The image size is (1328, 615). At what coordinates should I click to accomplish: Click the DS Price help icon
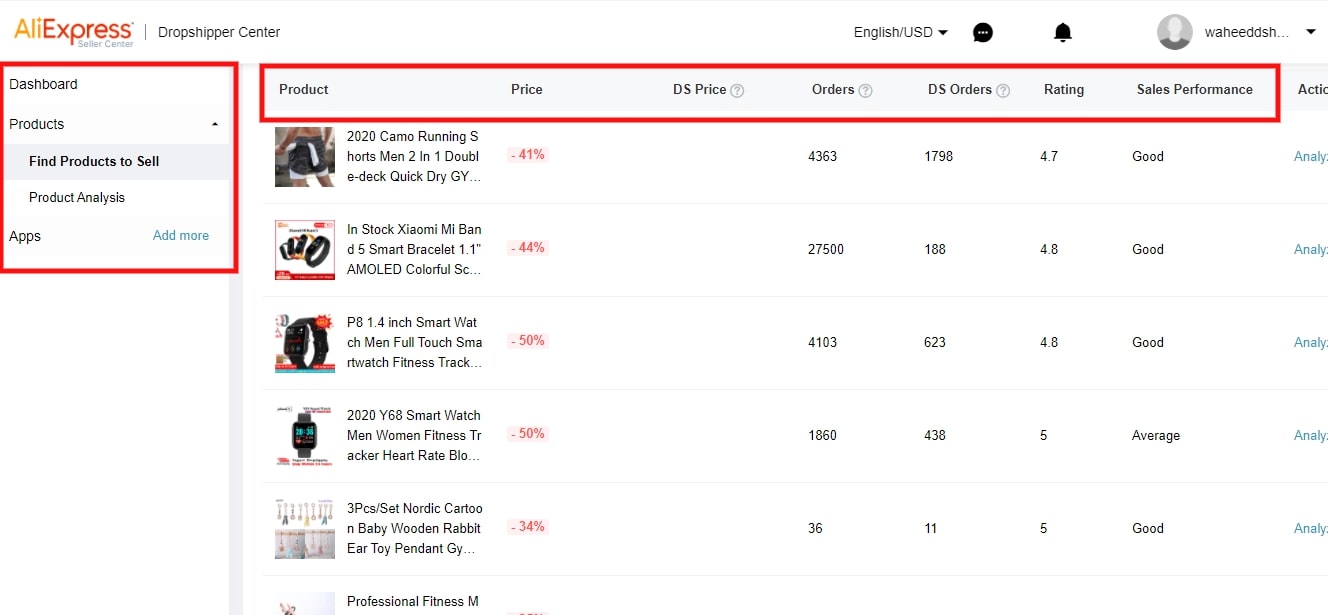coord(737,90)
